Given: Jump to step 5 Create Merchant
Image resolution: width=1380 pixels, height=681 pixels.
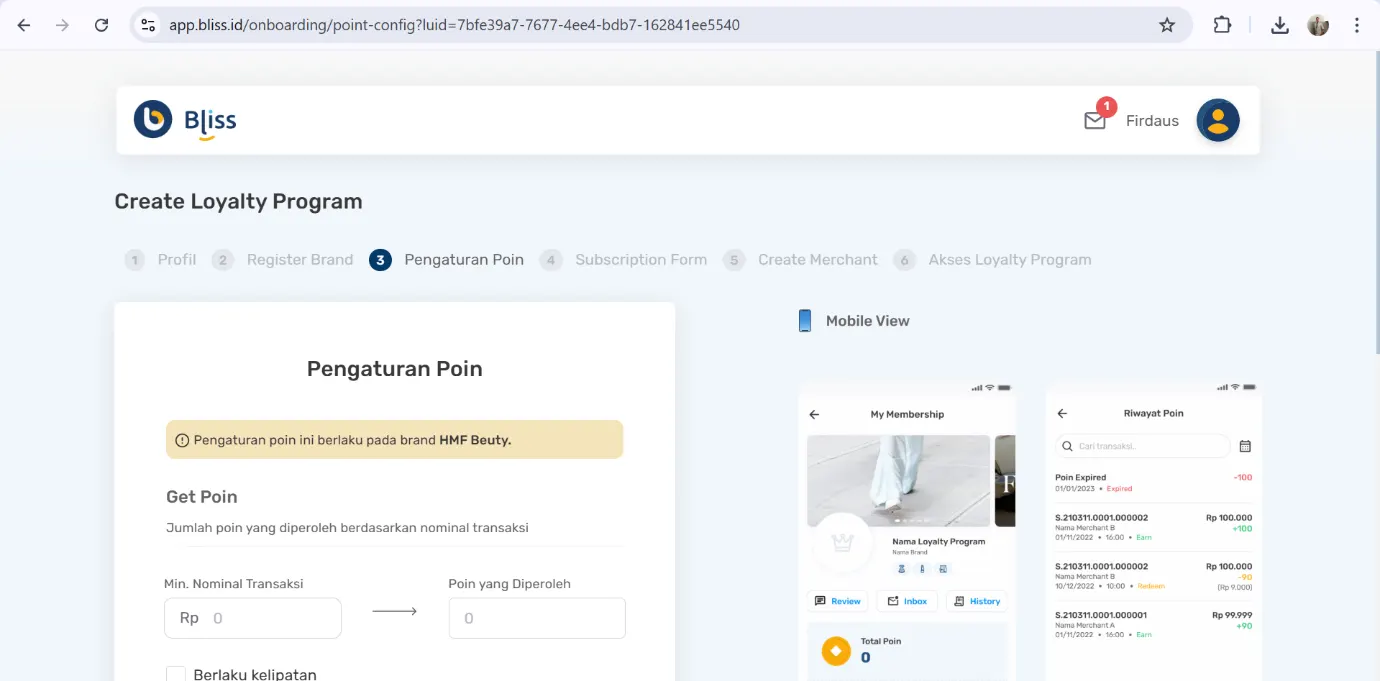Looking at the screenshot, I should pyautogui.click(x=801, y=260).
